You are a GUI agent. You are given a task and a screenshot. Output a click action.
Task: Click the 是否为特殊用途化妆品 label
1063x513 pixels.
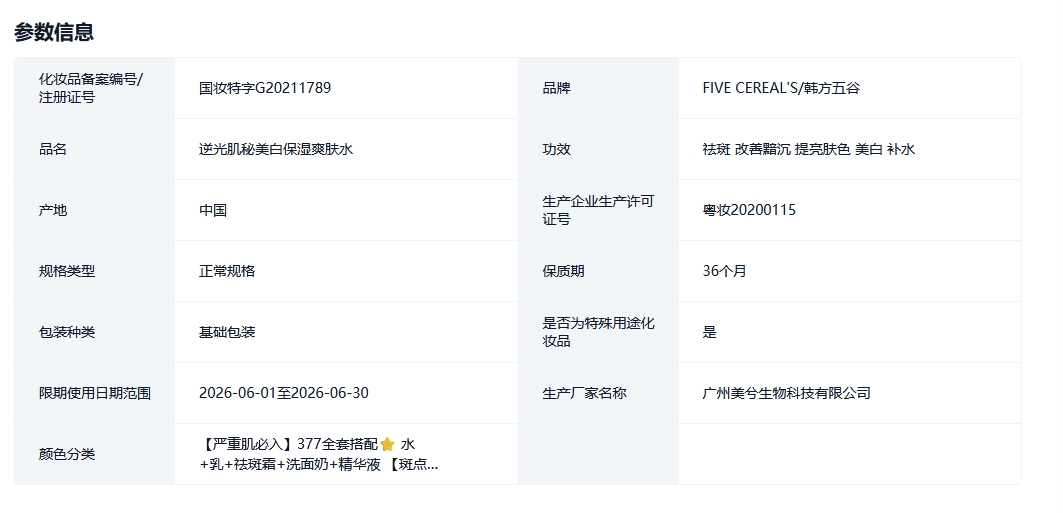point(598,332)
